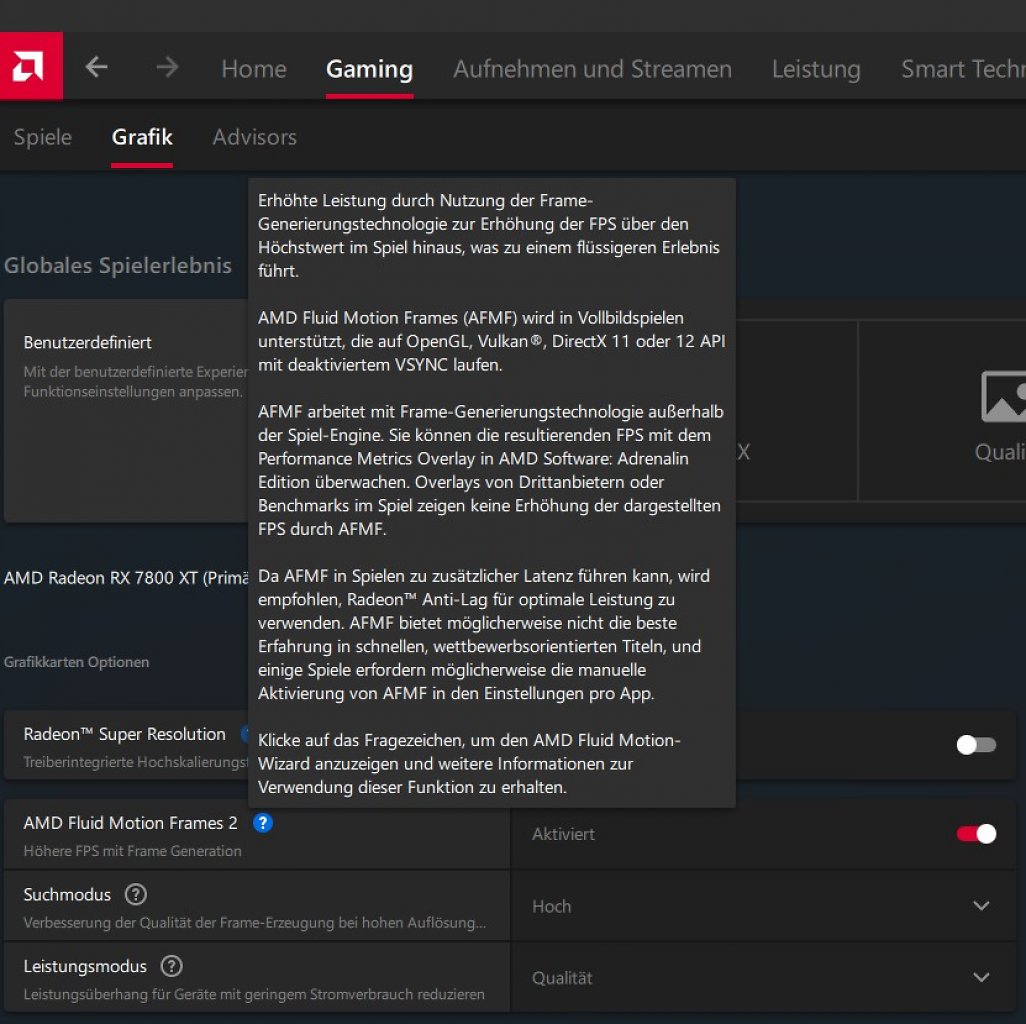The width and height of the screenshot is (1026, 1024).
Task: Open the Leistung tab
Action: pyautogui.click(x=816, y=69)
